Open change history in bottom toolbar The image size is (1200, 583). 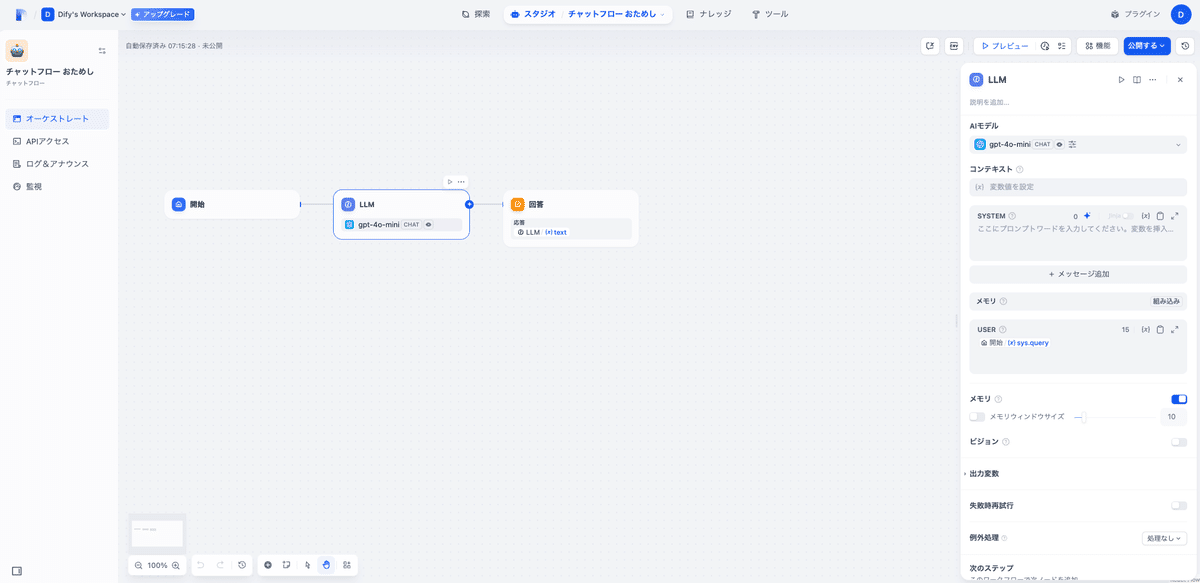pos(242,565)
